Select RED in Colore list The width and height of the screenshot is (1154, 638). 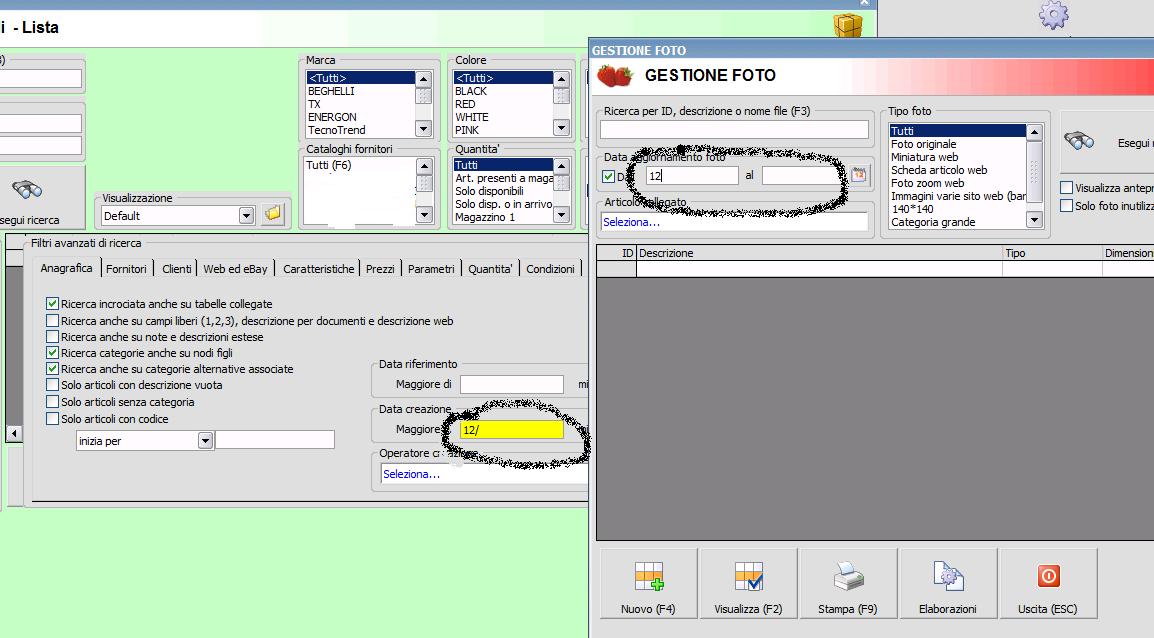(x=465, y=104)
